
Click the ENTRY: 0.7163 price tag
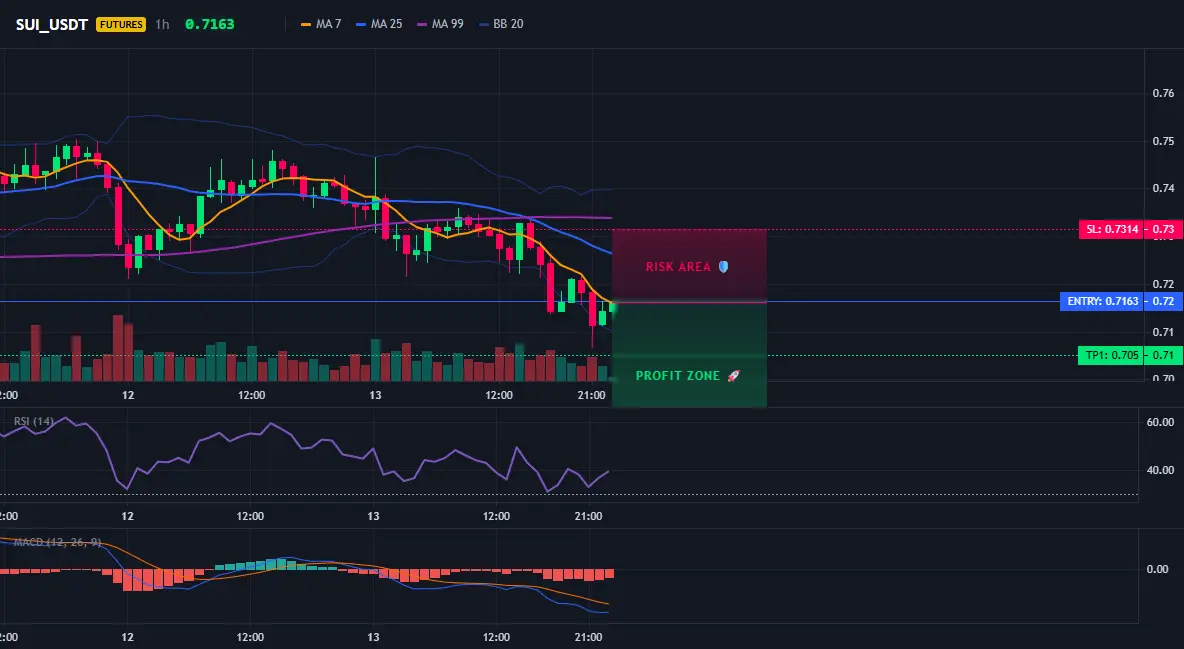[x=1101, y=301]
